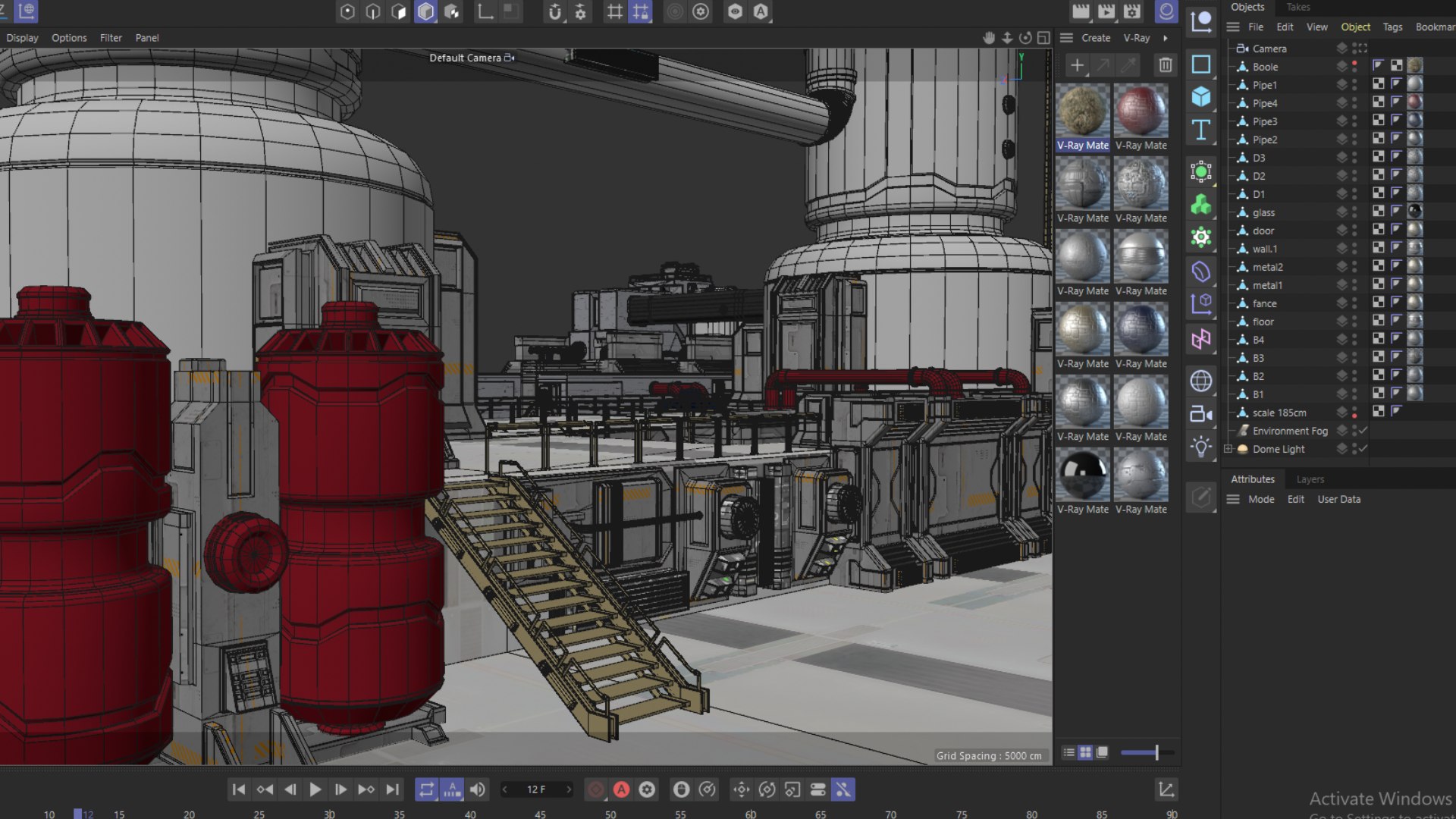Add a camera object from palette
Screen dimensions: 1456x819
point(1201,414)
